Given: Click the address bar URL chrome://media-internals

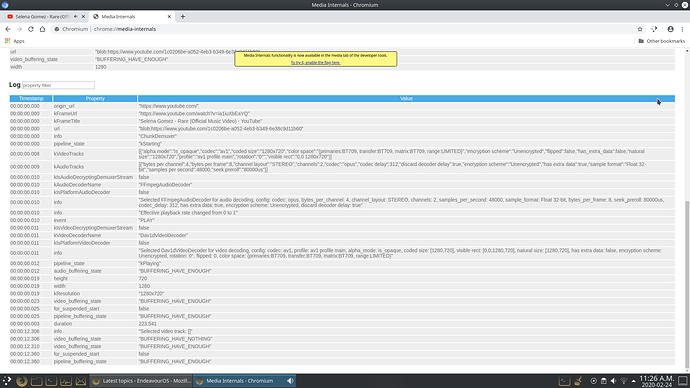Looking at the screenshot, I should pos(125,29).
